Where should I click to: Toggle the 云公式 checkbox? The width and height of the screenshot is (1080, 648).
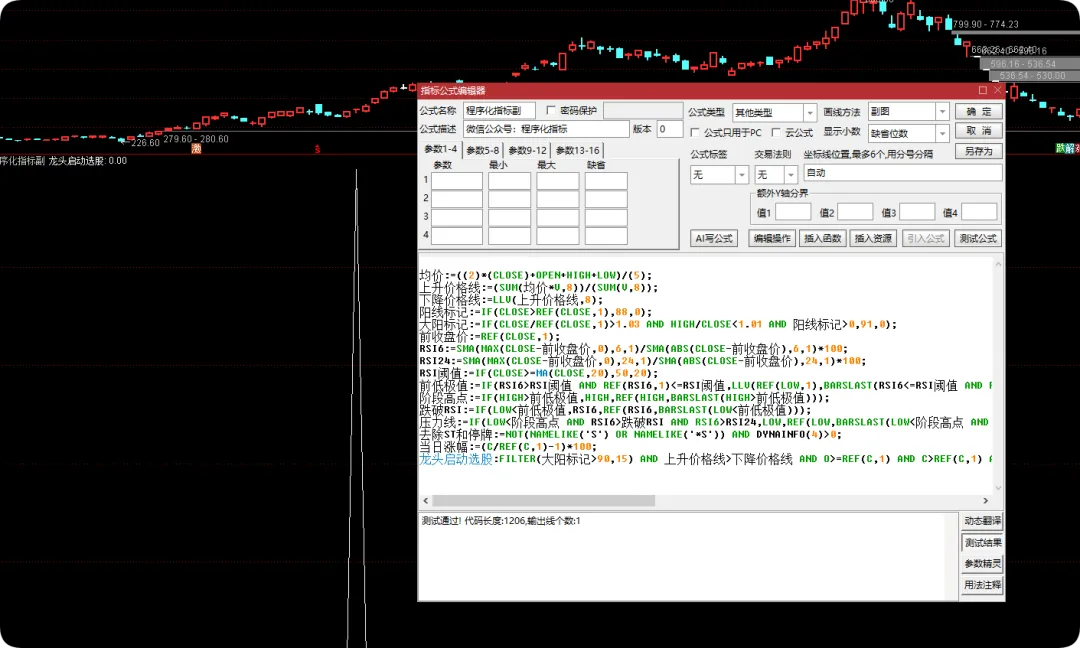click(776, 132)
